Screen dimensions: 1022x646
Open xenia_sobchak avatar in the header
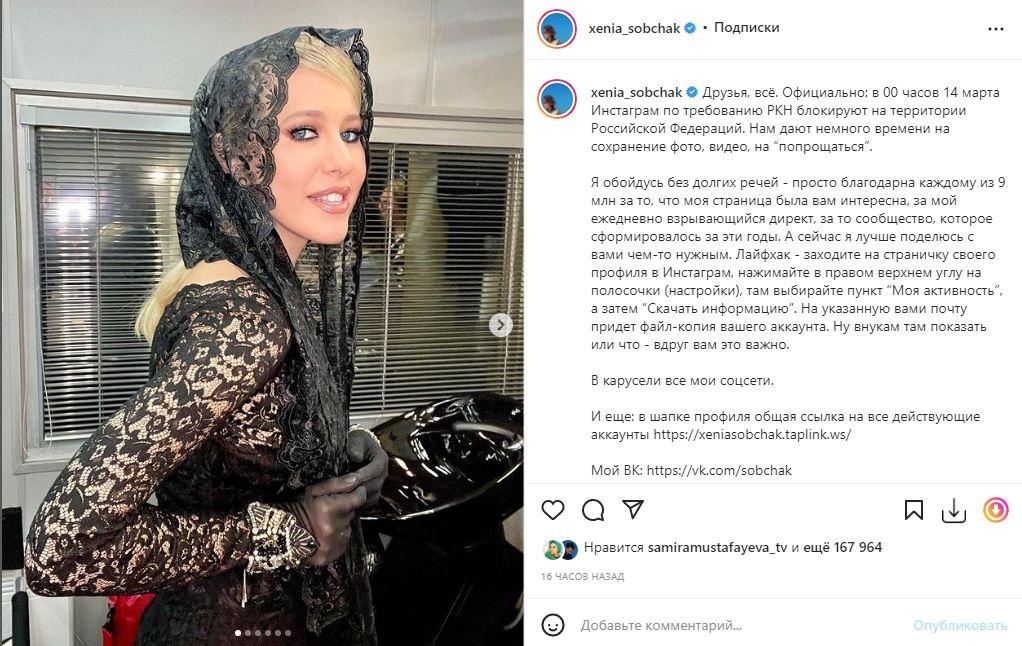557,29
